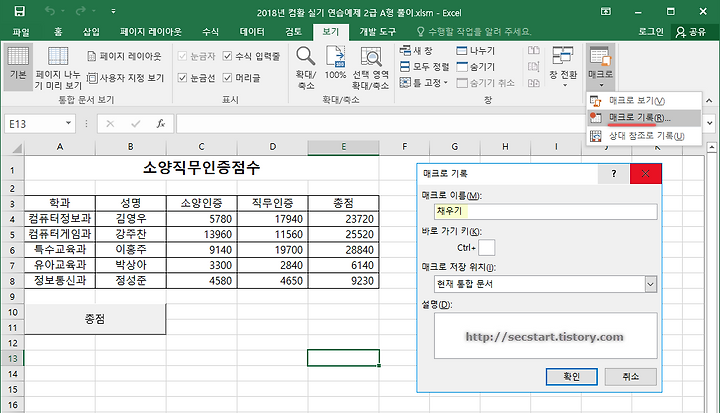The image size is (720, 413).
Task: Click the 숨기기 hide window button
Action: [x=476, y=67]
